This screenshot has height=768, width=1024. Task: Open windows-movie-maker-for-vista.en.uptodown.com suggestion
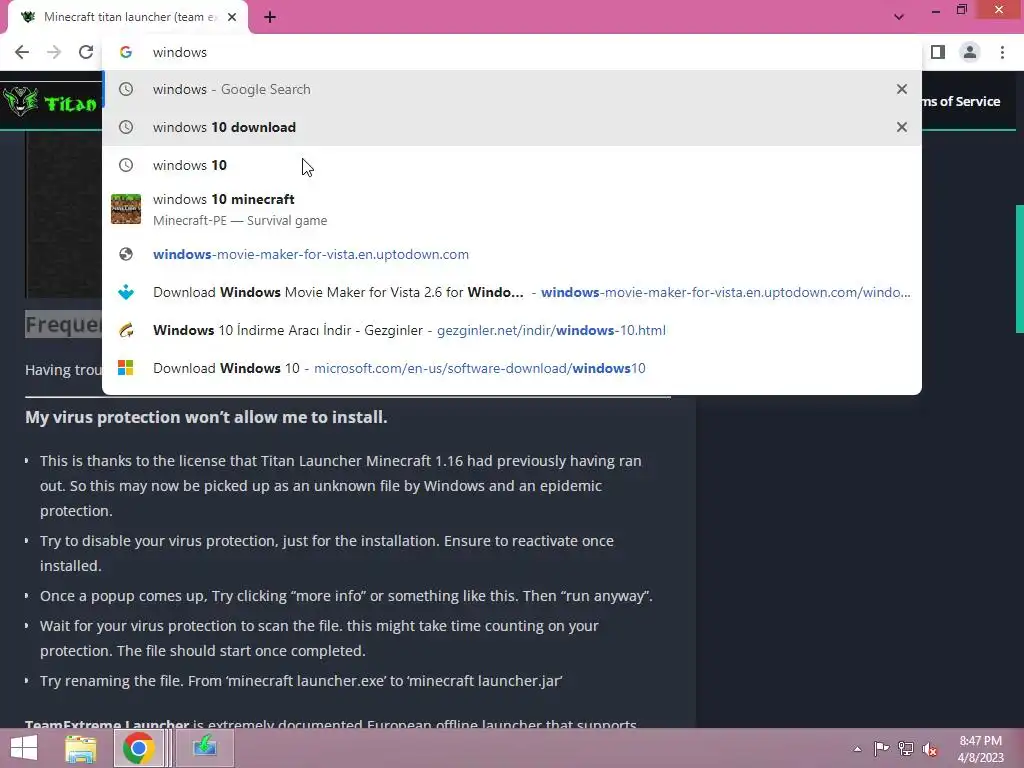tap(512, 254)
